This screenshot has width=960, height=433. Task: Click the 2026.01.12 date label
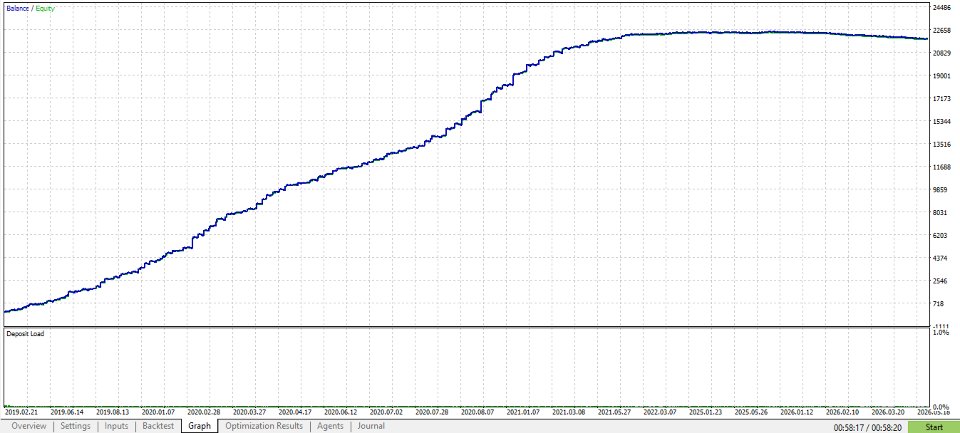(x=799, y=413)
